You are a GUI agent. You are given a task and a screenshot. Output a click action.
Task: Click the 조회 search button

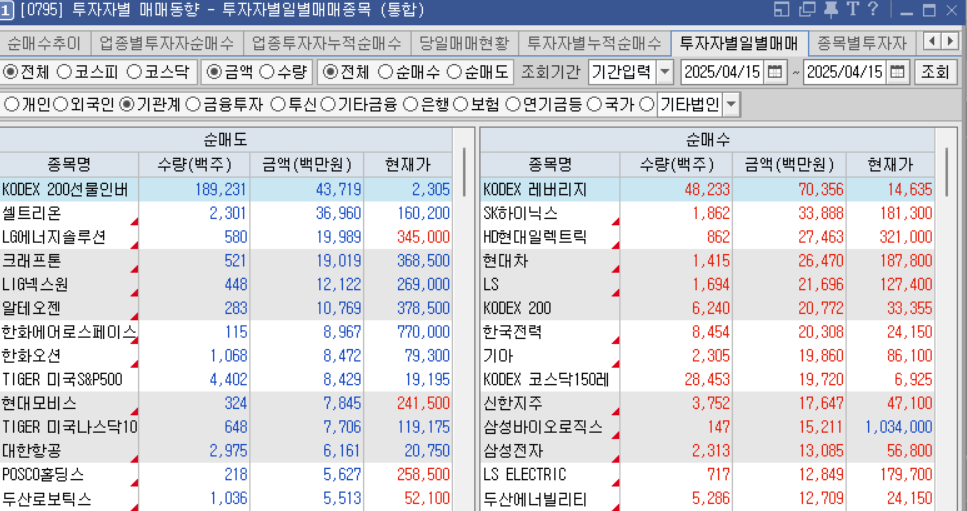click(934, 72)
